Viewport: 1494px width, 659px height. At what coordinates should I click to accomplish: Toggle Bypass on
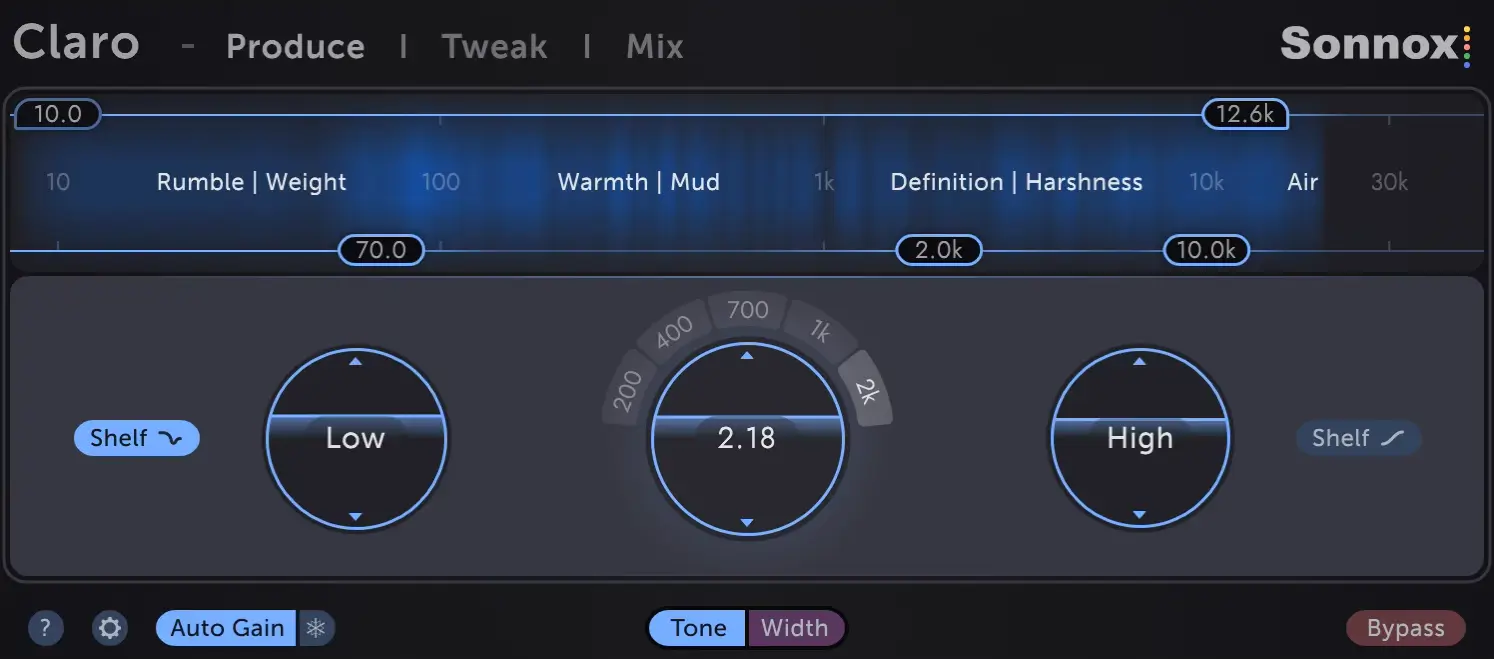1405,628
